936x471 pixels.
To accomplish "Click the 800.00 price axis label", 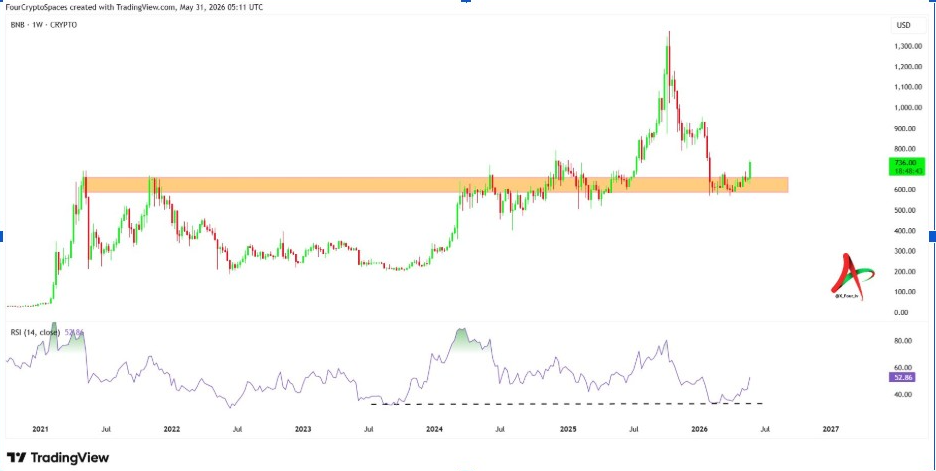I will pyautogui.click(x=903, y=149).
